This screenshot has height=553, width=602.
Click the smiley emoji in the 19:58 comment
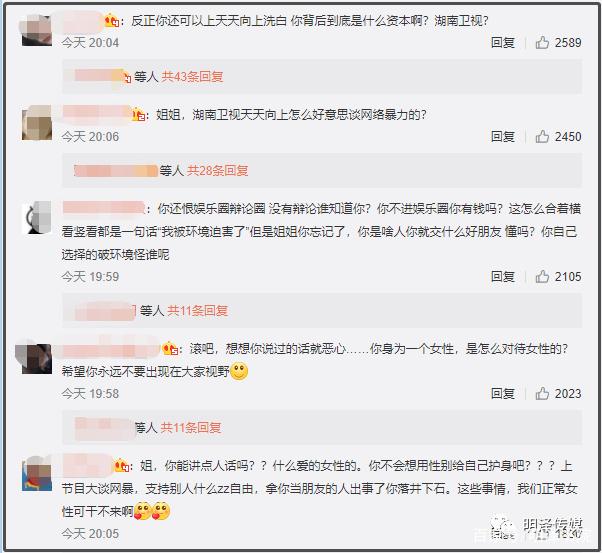click(239, 371)
